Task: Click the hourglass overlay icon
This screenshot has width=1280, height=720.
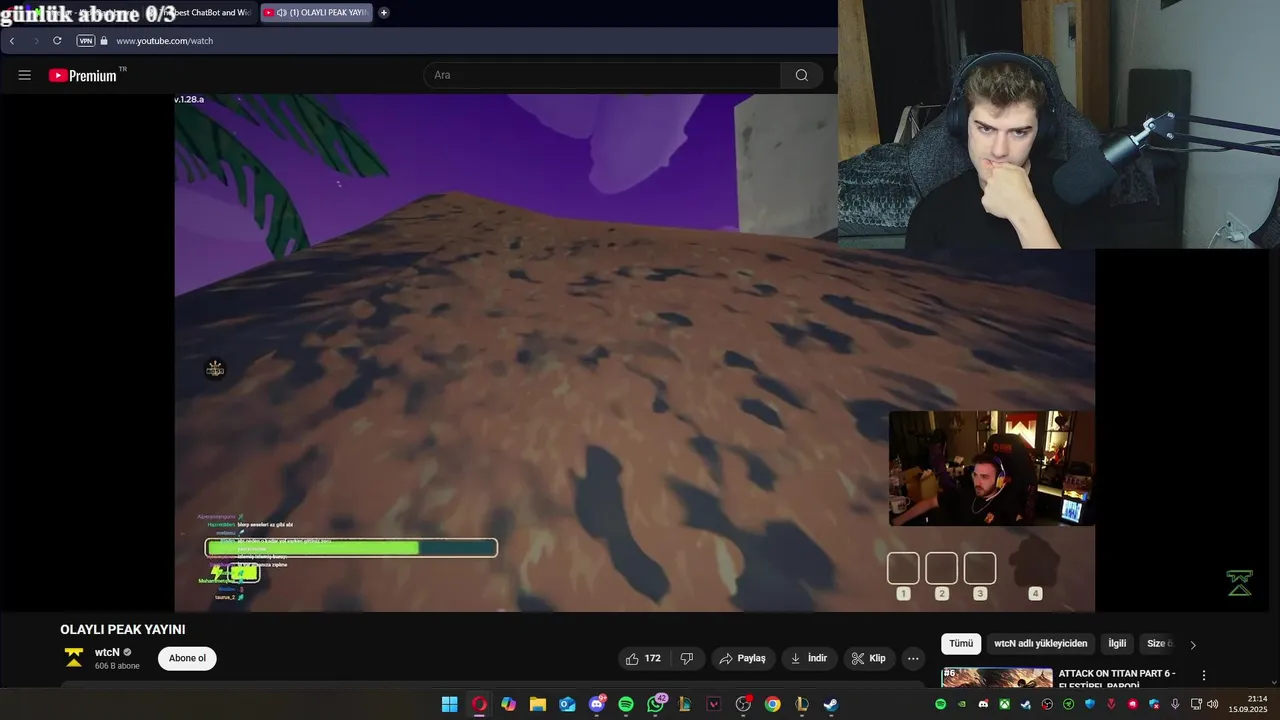Action: (1240, 583)
